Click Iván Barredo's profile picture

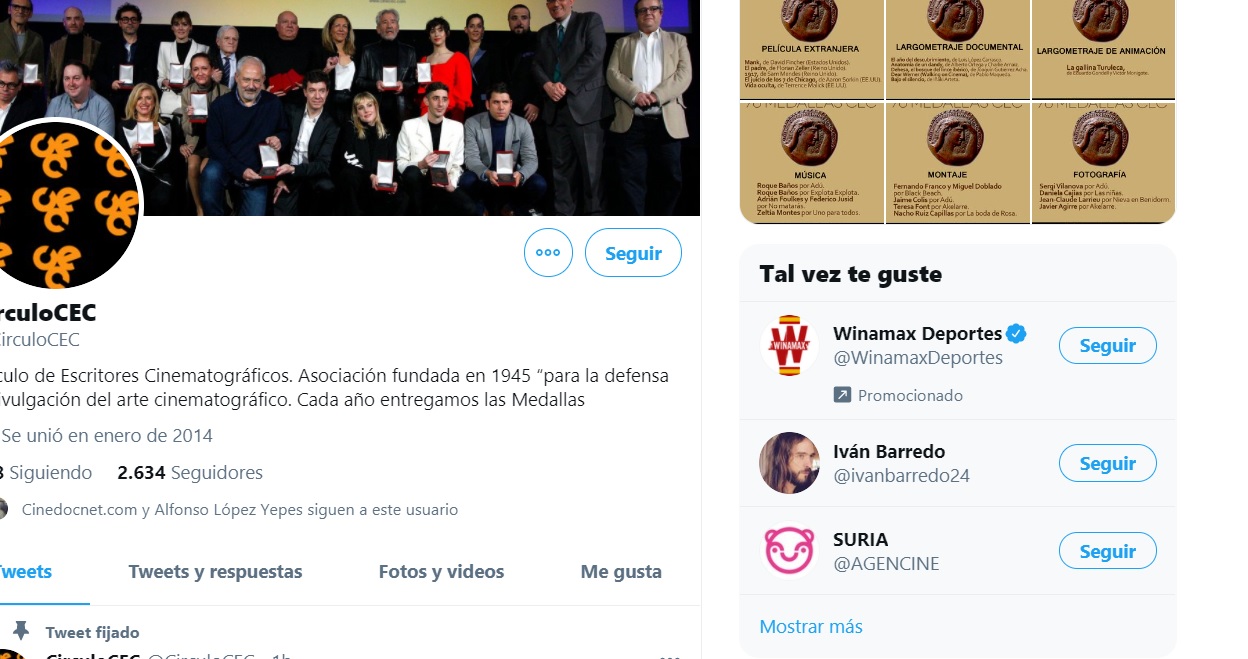(x=789, y=463)
